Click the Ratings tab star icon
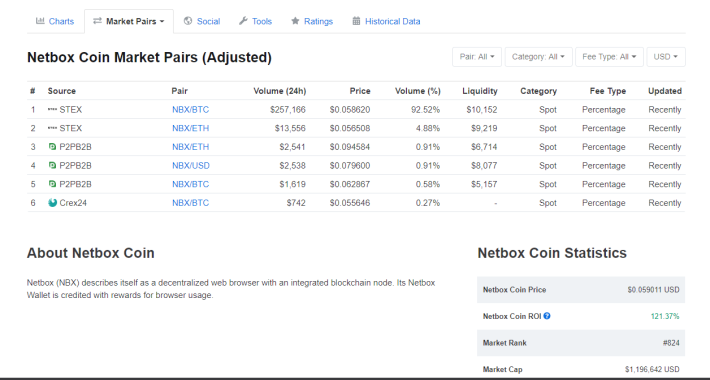This screenshot has height=380, width=710. click(295, 21)
